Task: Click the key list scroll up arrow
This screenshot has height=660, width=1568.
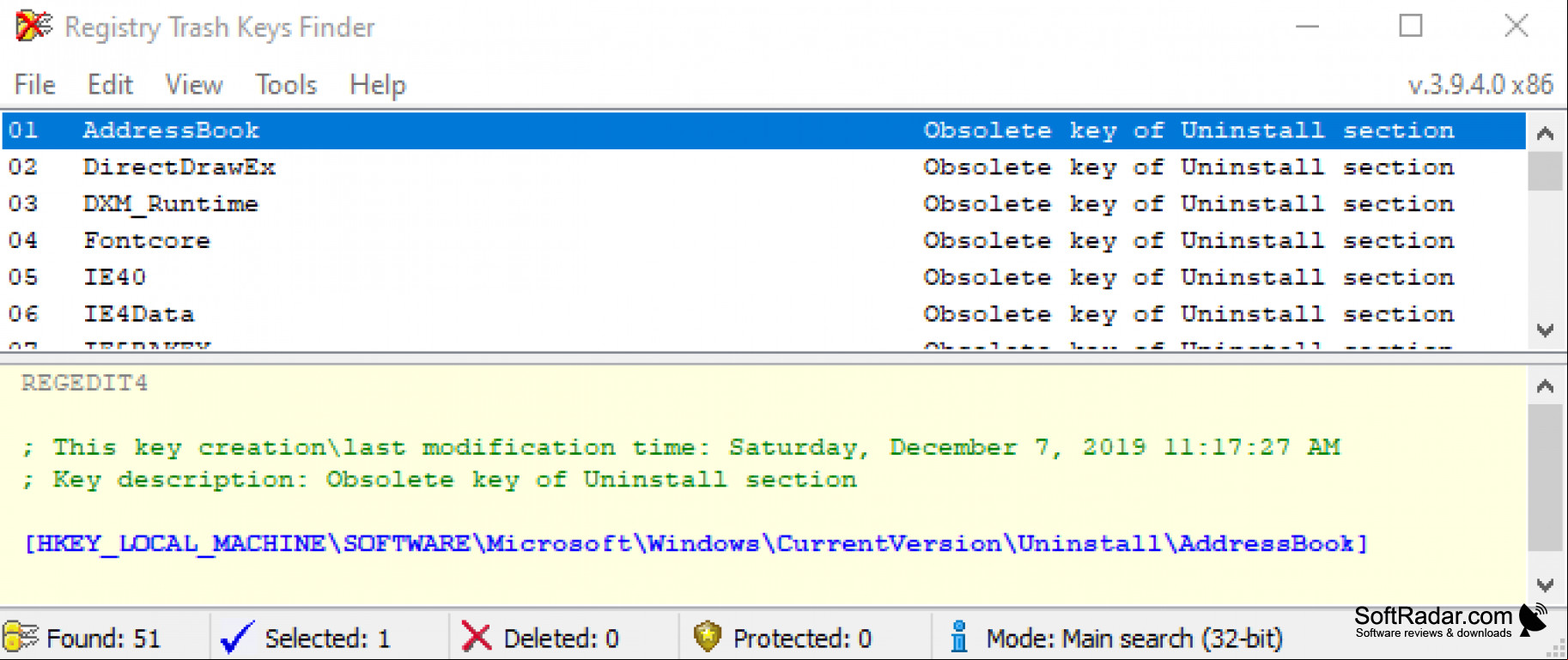Action: click(x=1545, y=133)
